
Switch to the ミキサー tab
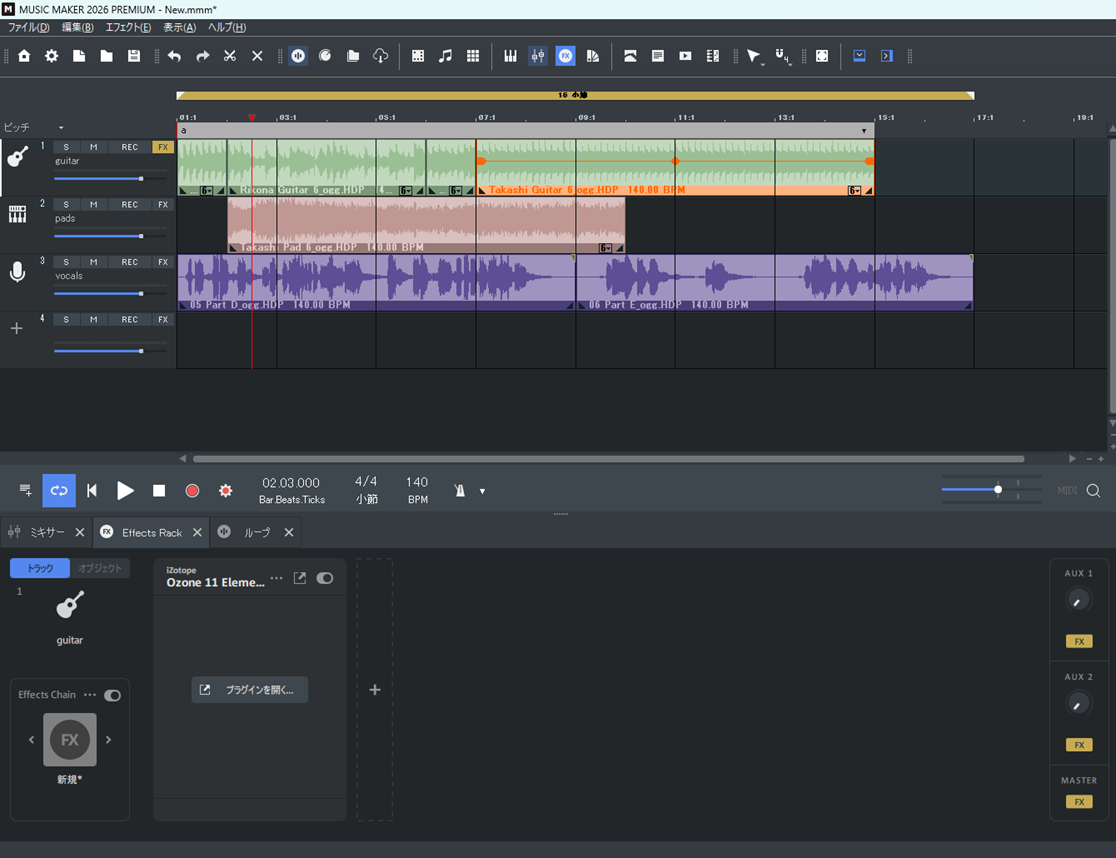click(x=47, y=532)
